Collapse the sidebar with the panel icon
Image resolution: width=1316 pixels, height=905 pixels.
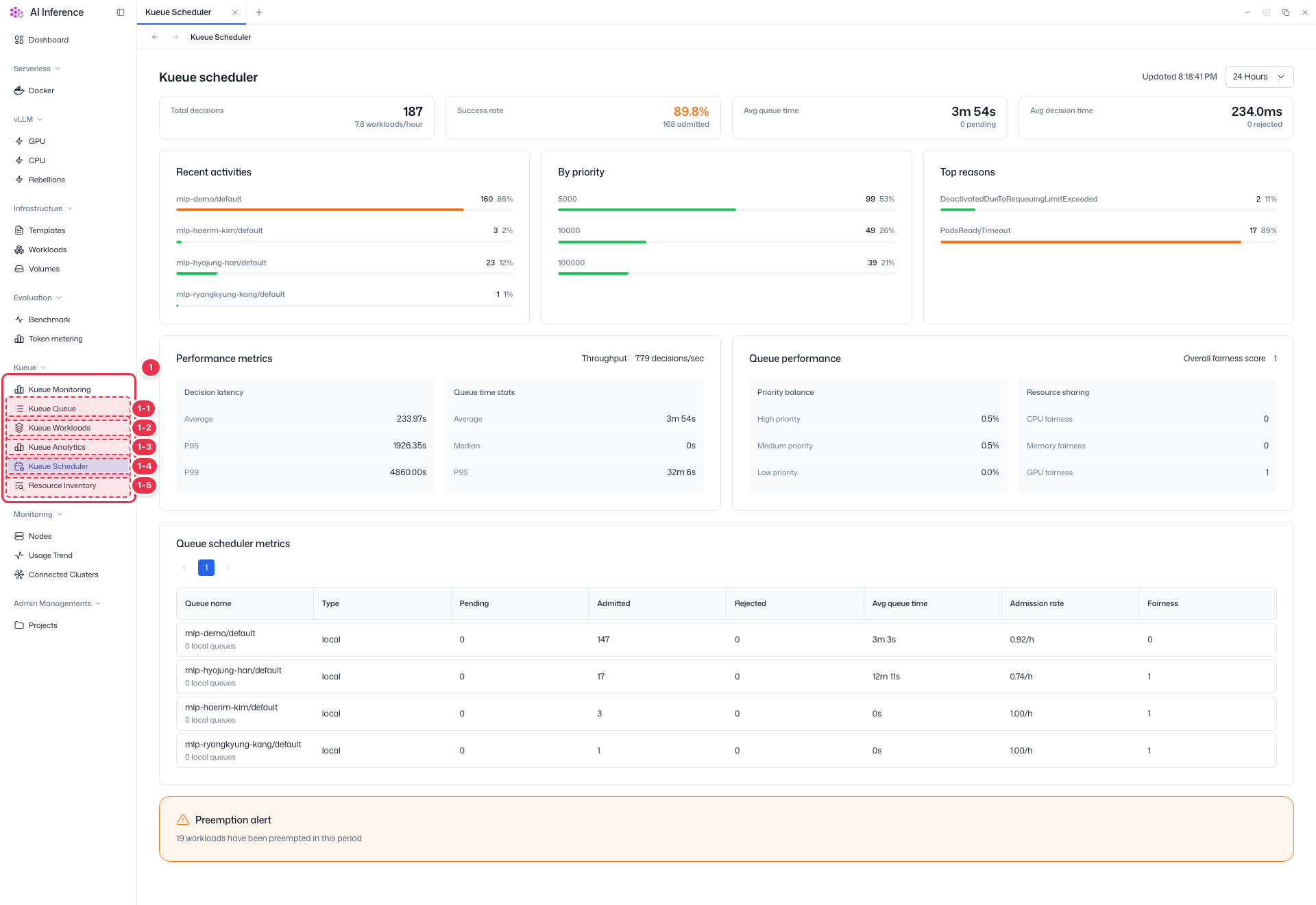click(x=121, y=12)
